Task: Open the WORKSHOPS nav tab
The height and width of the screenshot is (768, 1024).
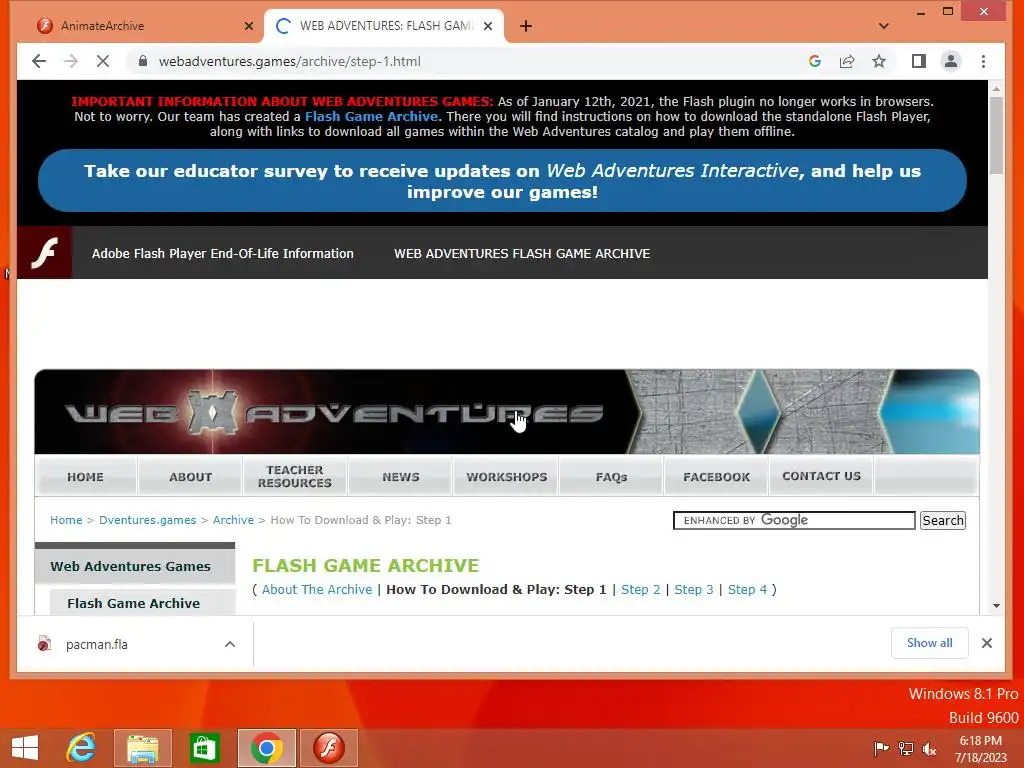Action: (x=507, y=477)
